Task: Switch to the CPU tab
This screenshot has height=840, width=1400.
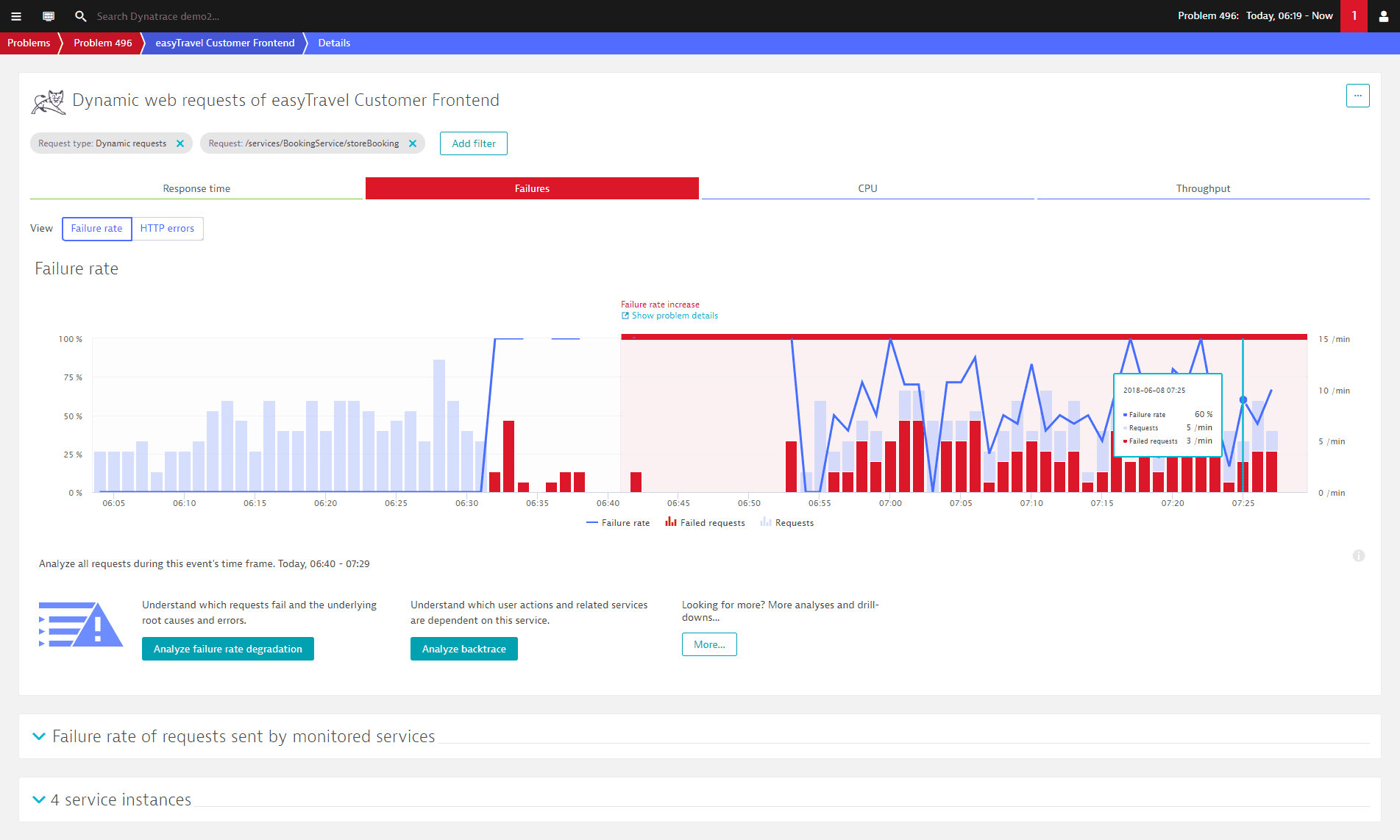Action: (867, 188)
